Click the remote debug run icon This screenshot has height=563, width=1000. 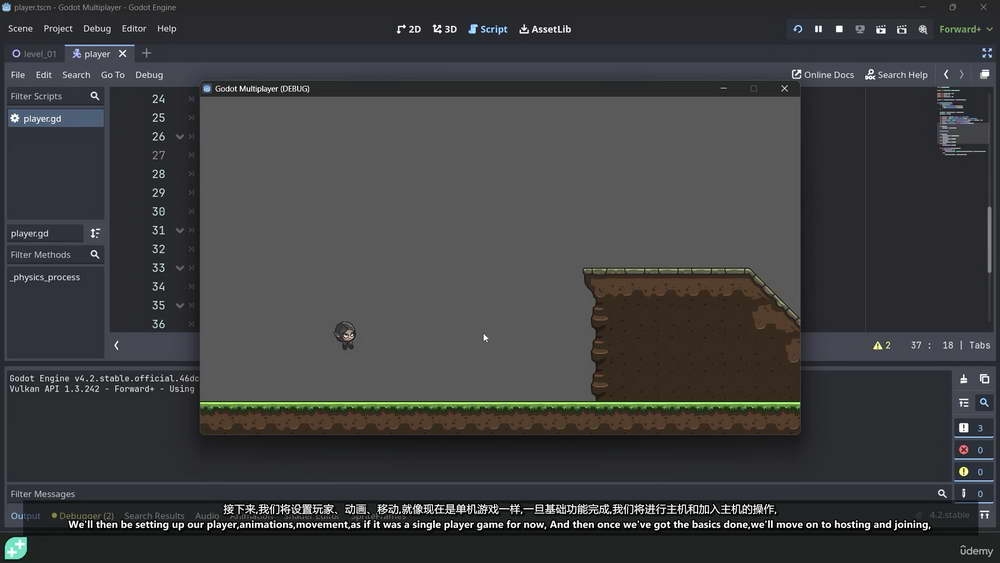860,29
